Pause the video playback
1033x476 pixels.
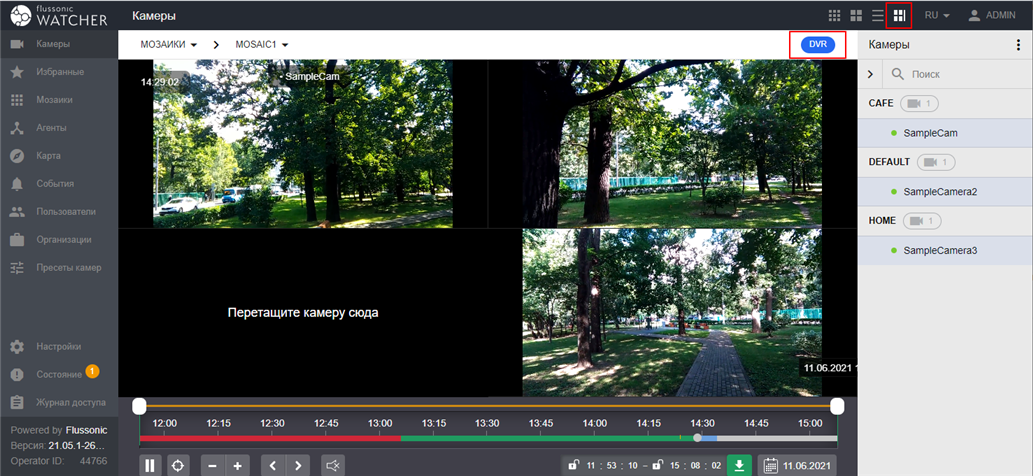pos(151,465)
